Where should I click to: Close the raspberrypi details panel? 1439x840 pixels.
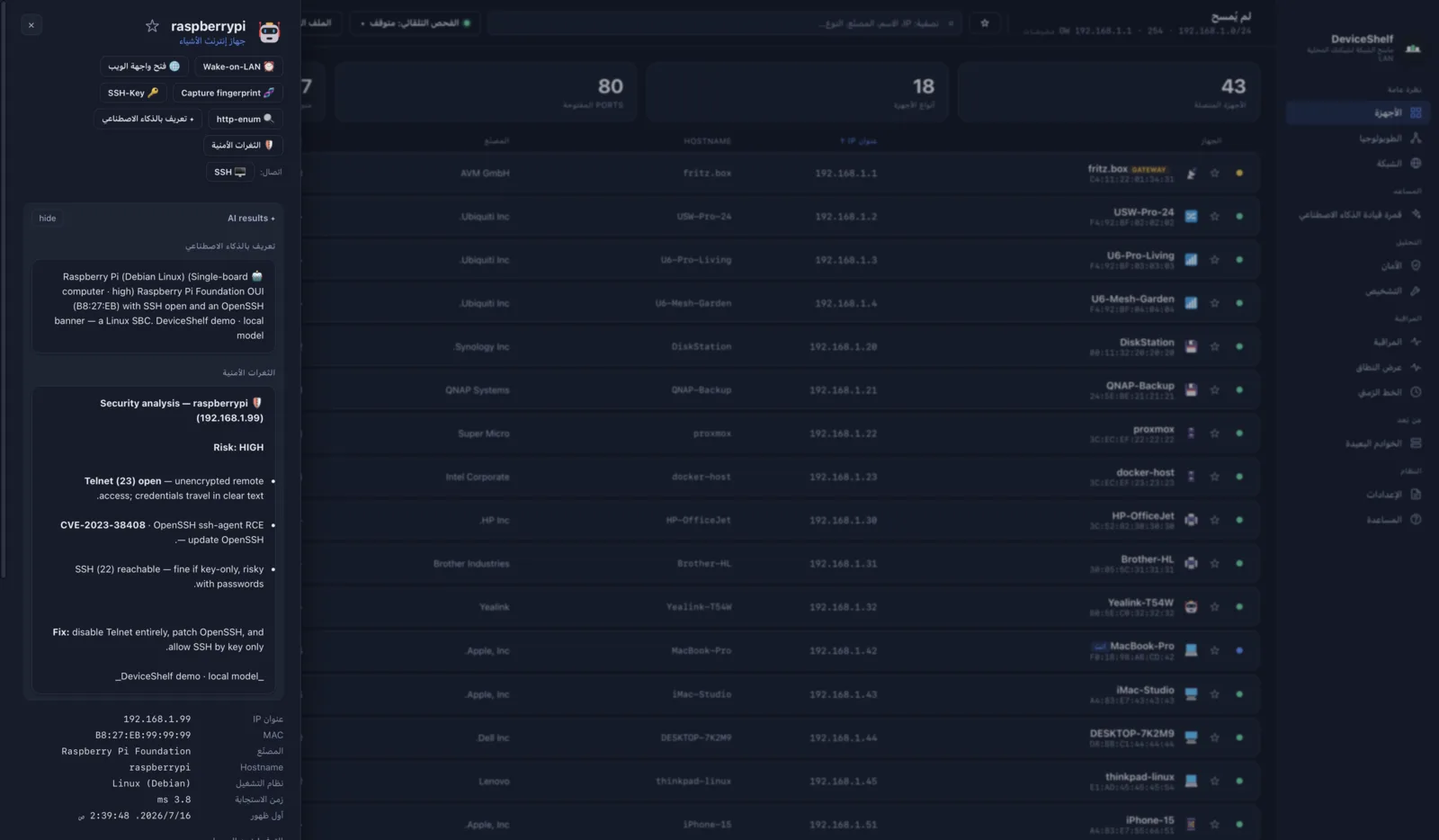coord(31,25)
